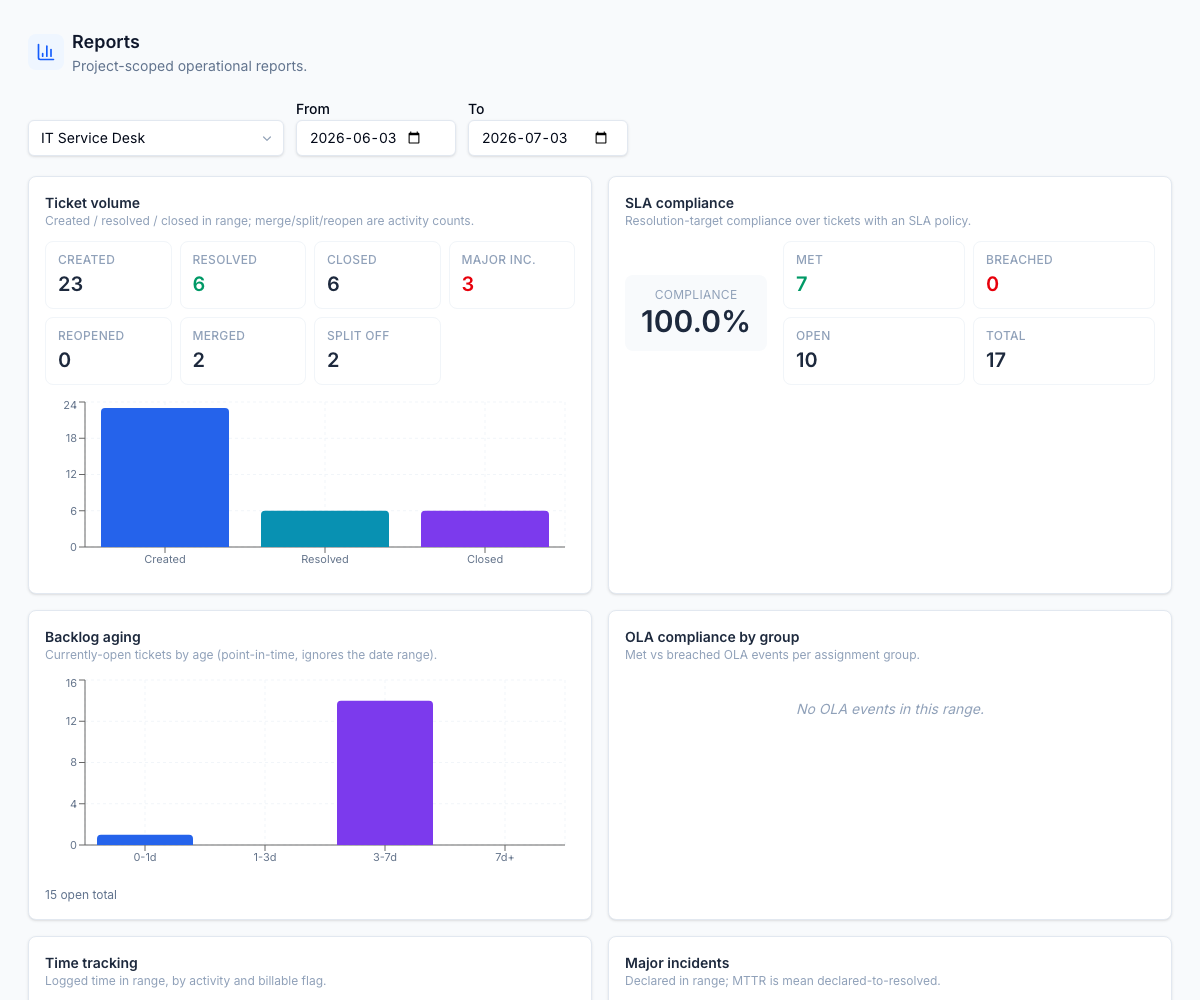
Task: Select the CLOSED 6 stat card
Action: pyautogui.click(x=377, y=275)
